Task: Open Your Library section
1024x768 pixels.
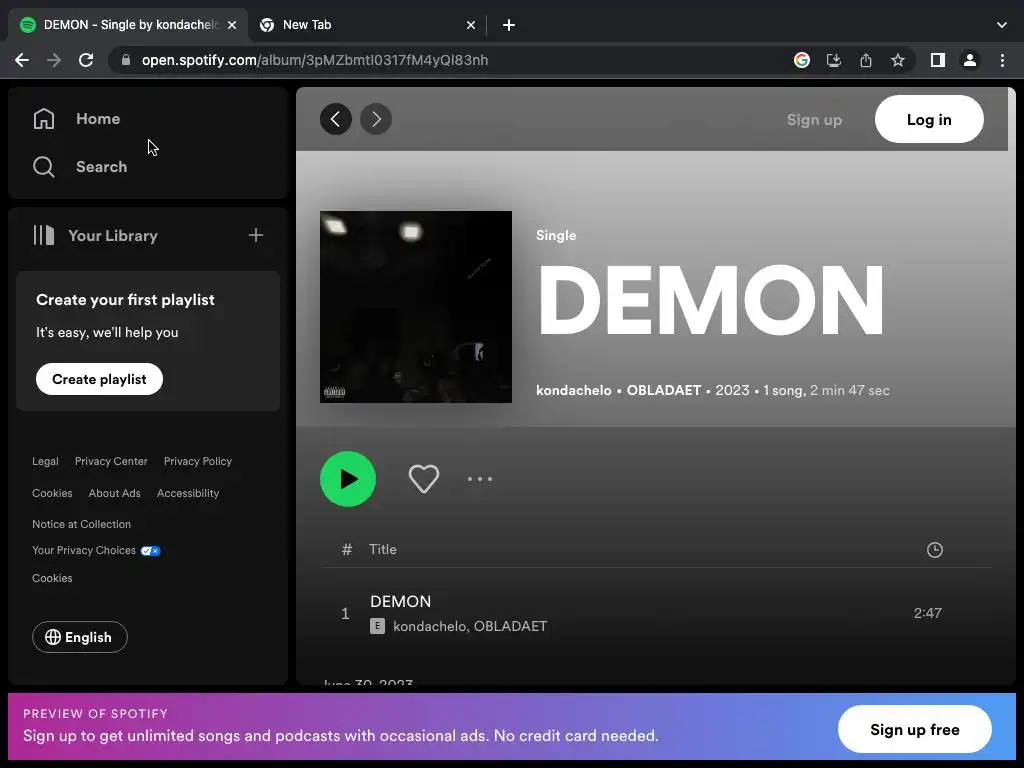Action: click(95, 235)
